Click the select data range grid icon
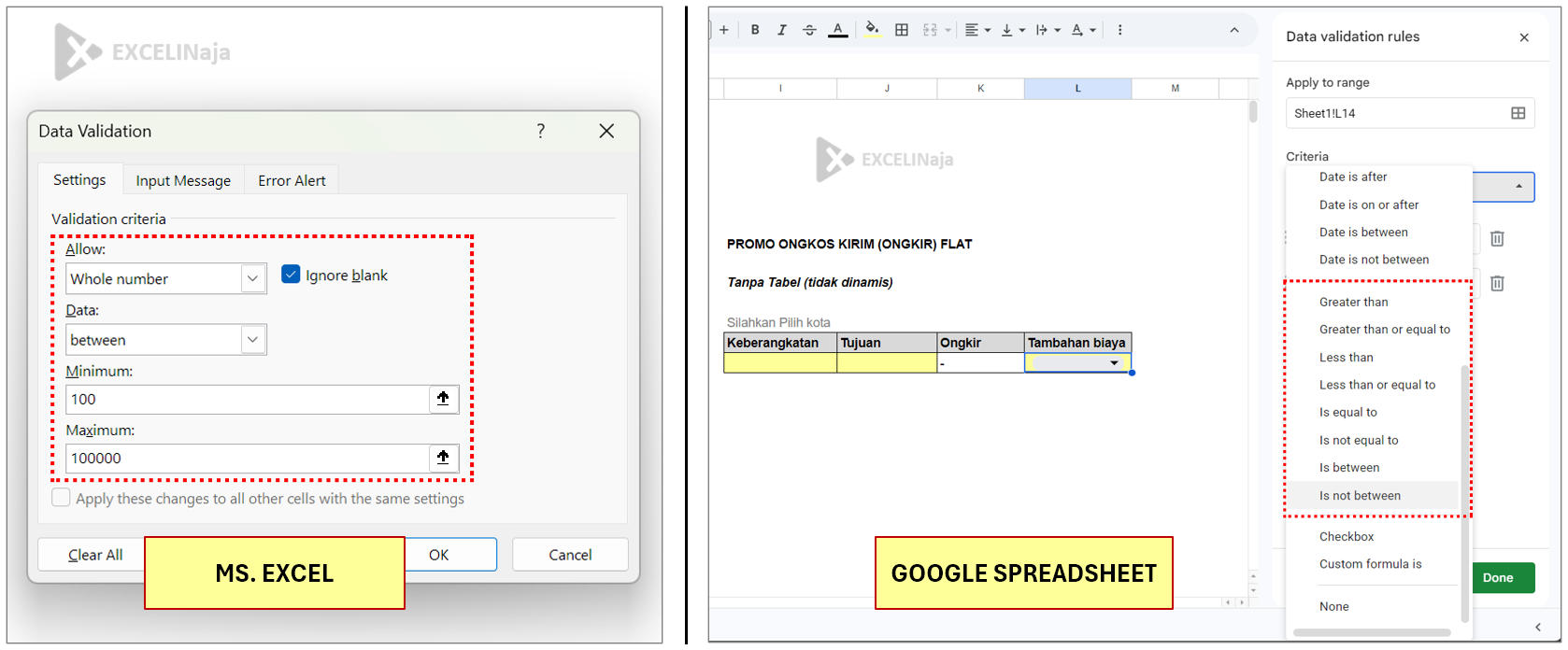 (x=1518, y=113)
